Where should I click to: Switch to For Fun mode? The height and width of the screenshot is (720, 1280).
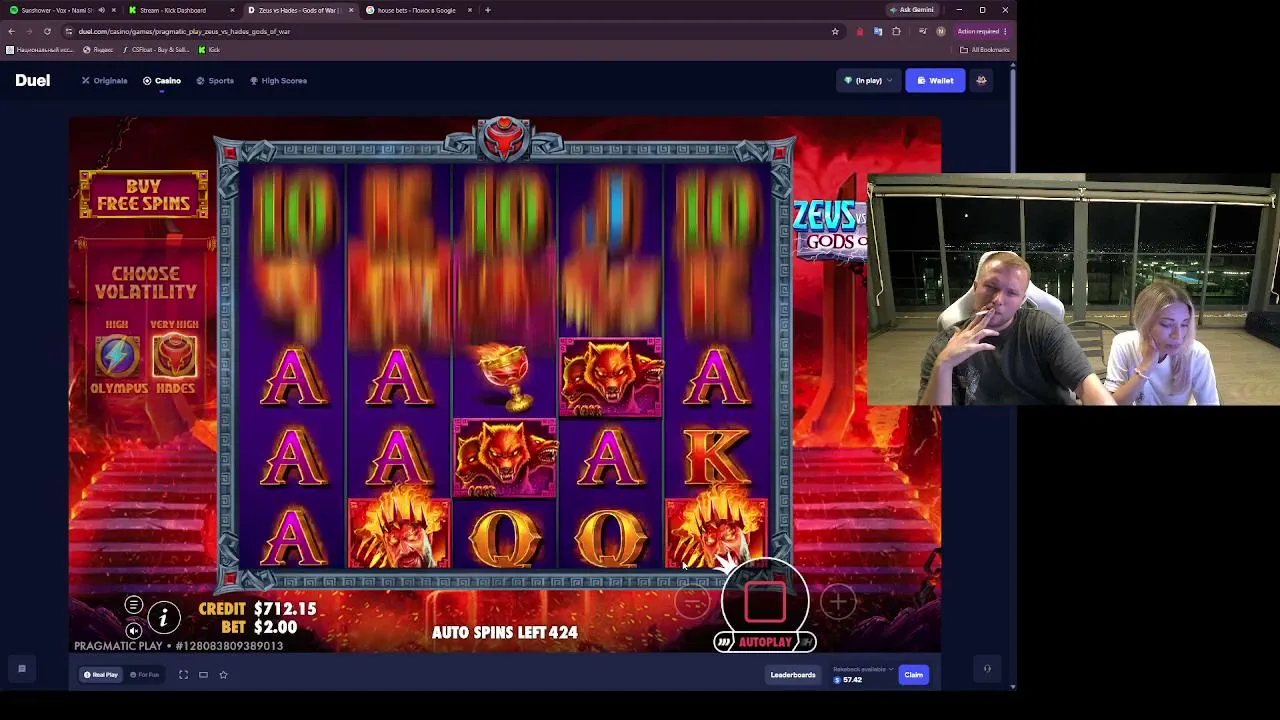(145, 675)
